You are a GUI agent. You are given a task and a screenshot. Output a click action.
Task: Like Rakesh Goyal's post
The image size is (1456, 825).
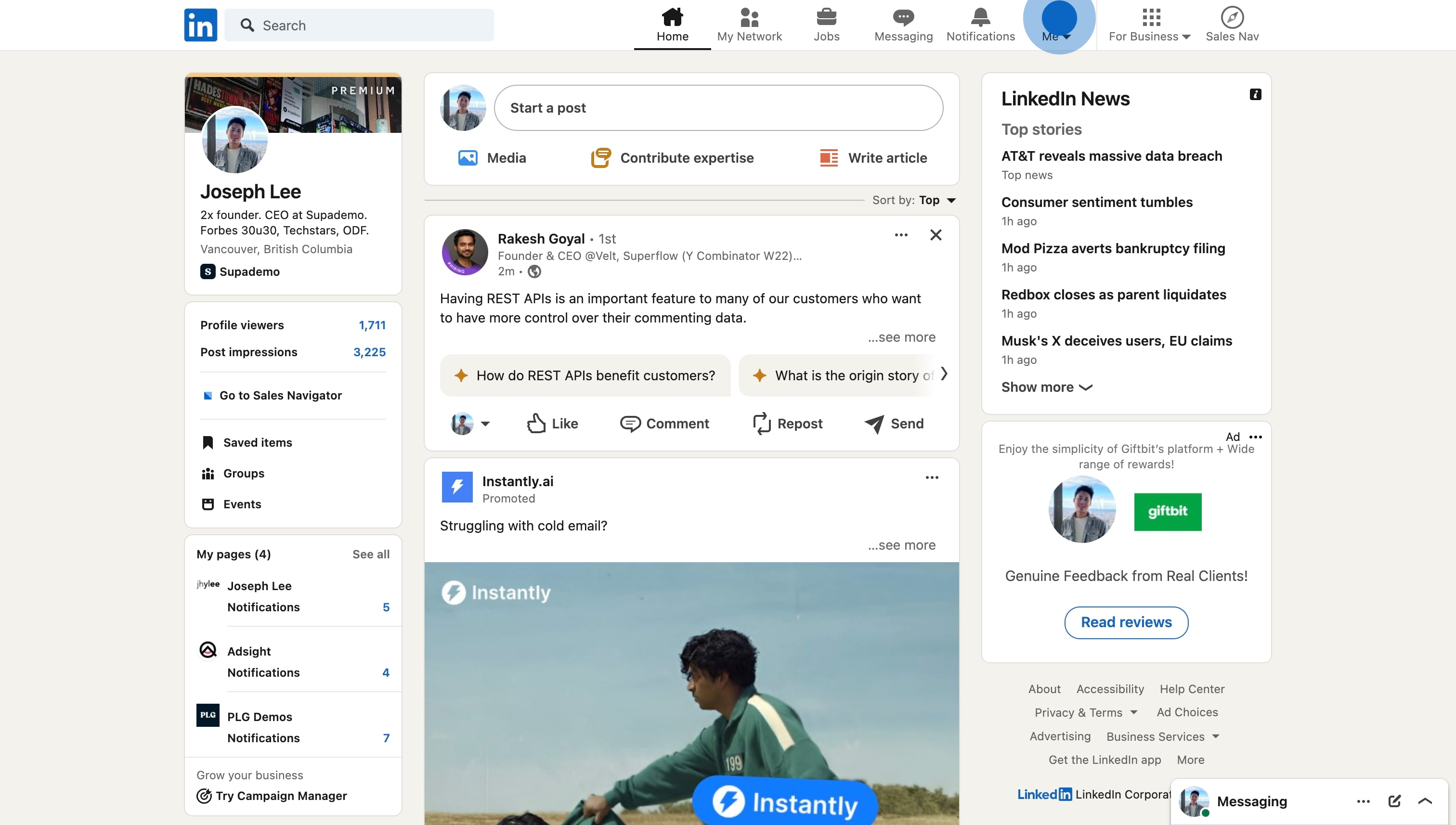552,424
